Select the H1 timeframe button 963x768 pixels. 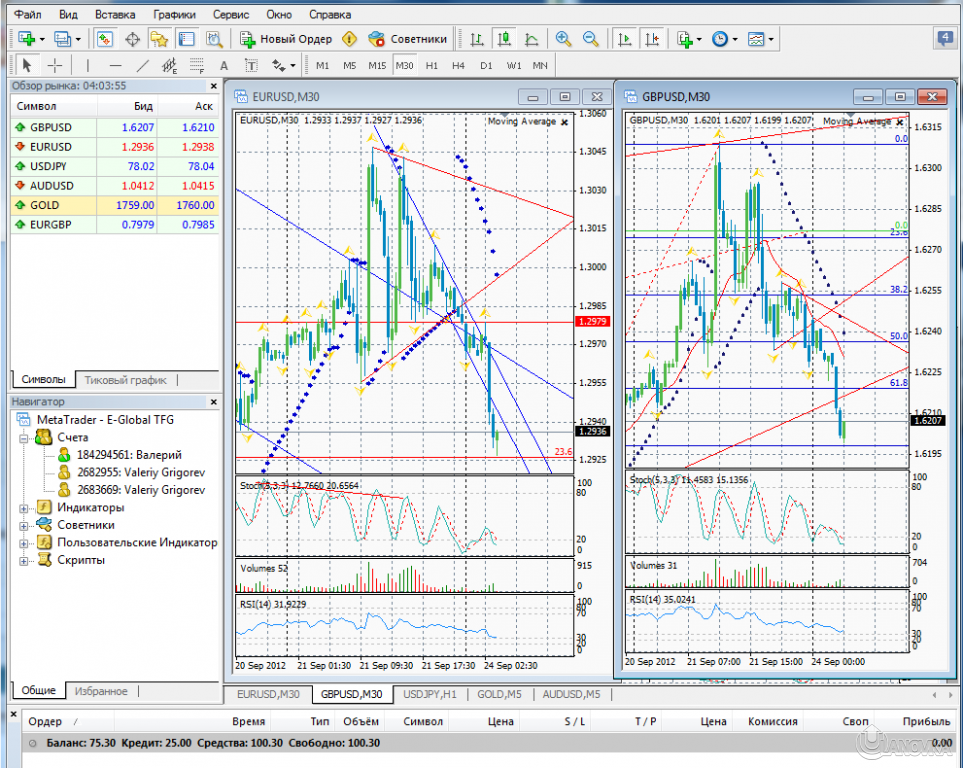coord(432,65)
